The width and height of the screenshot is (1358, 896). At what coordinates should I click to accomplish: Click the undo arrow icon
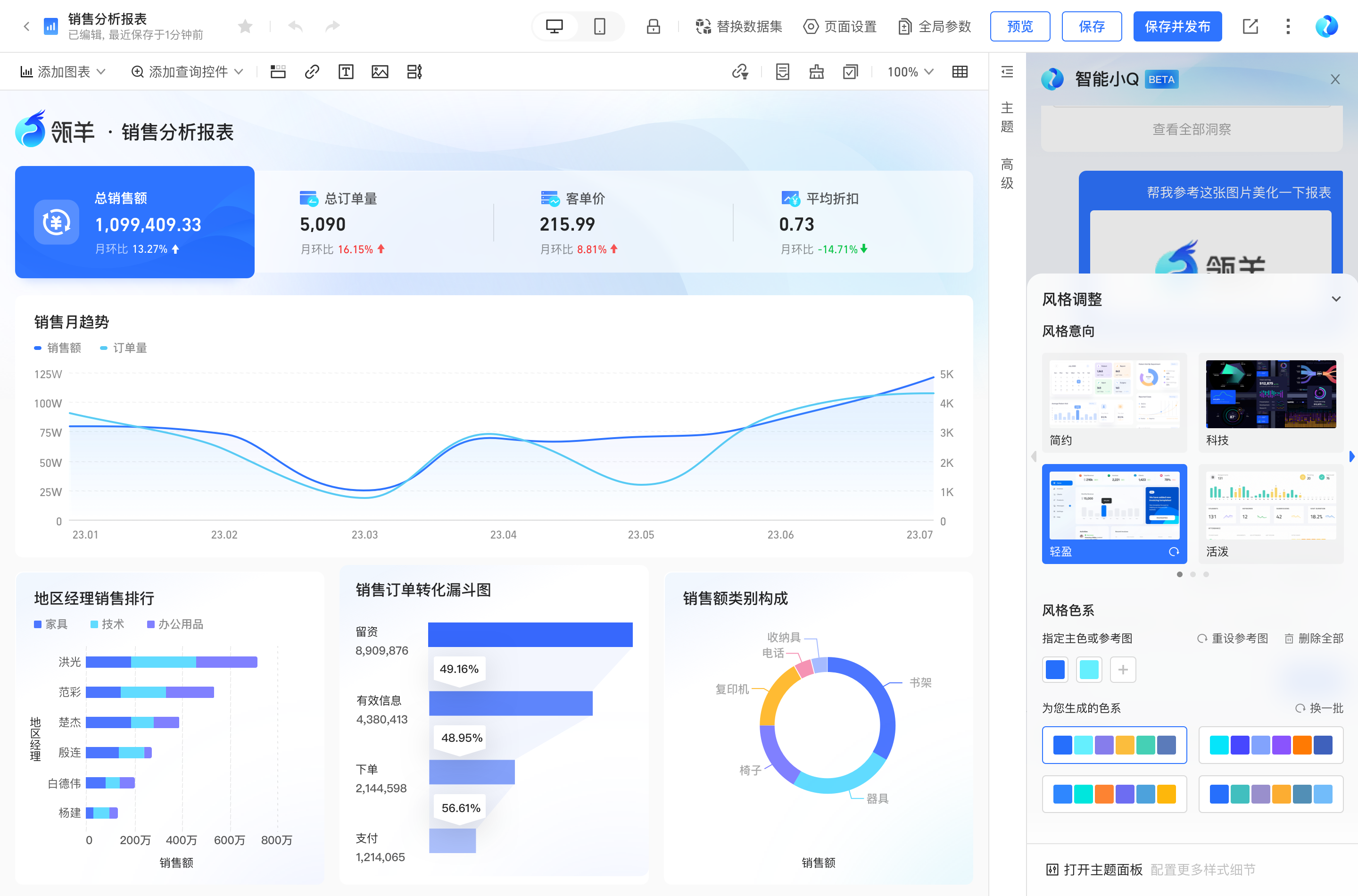[295, 26]
